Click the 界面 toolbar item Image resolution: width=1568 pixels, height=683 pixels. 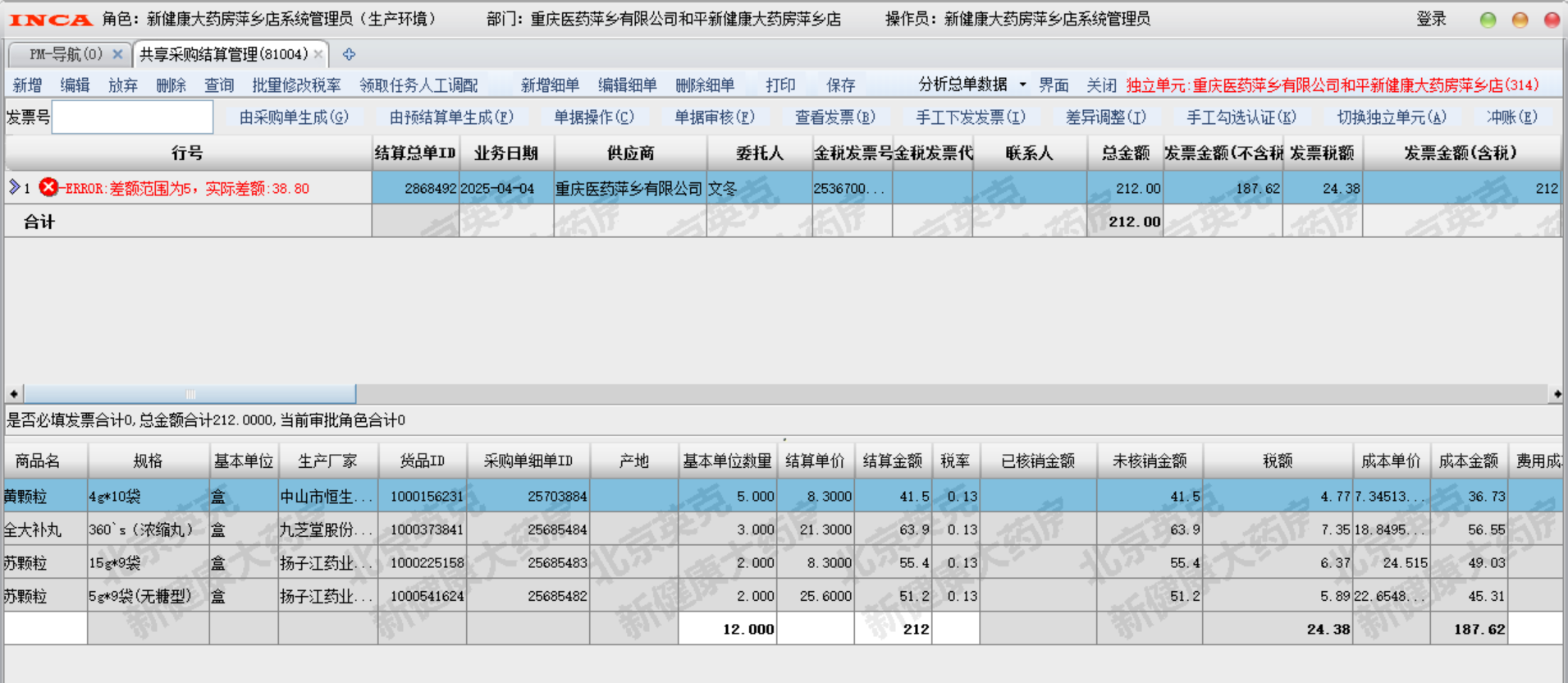pos(1054,85)
